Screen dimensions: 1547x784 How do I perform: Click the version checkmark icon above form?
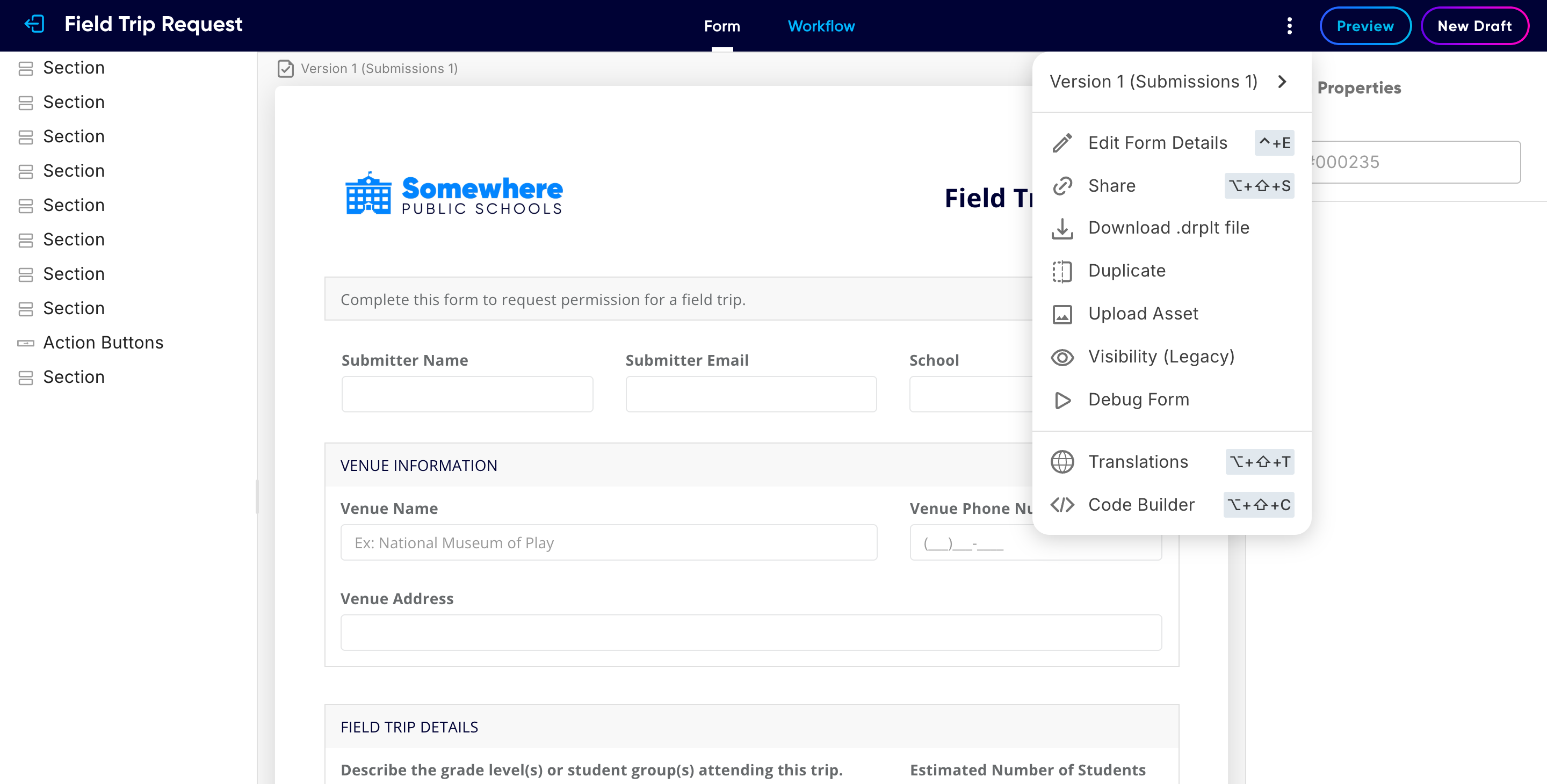point(285,68)
